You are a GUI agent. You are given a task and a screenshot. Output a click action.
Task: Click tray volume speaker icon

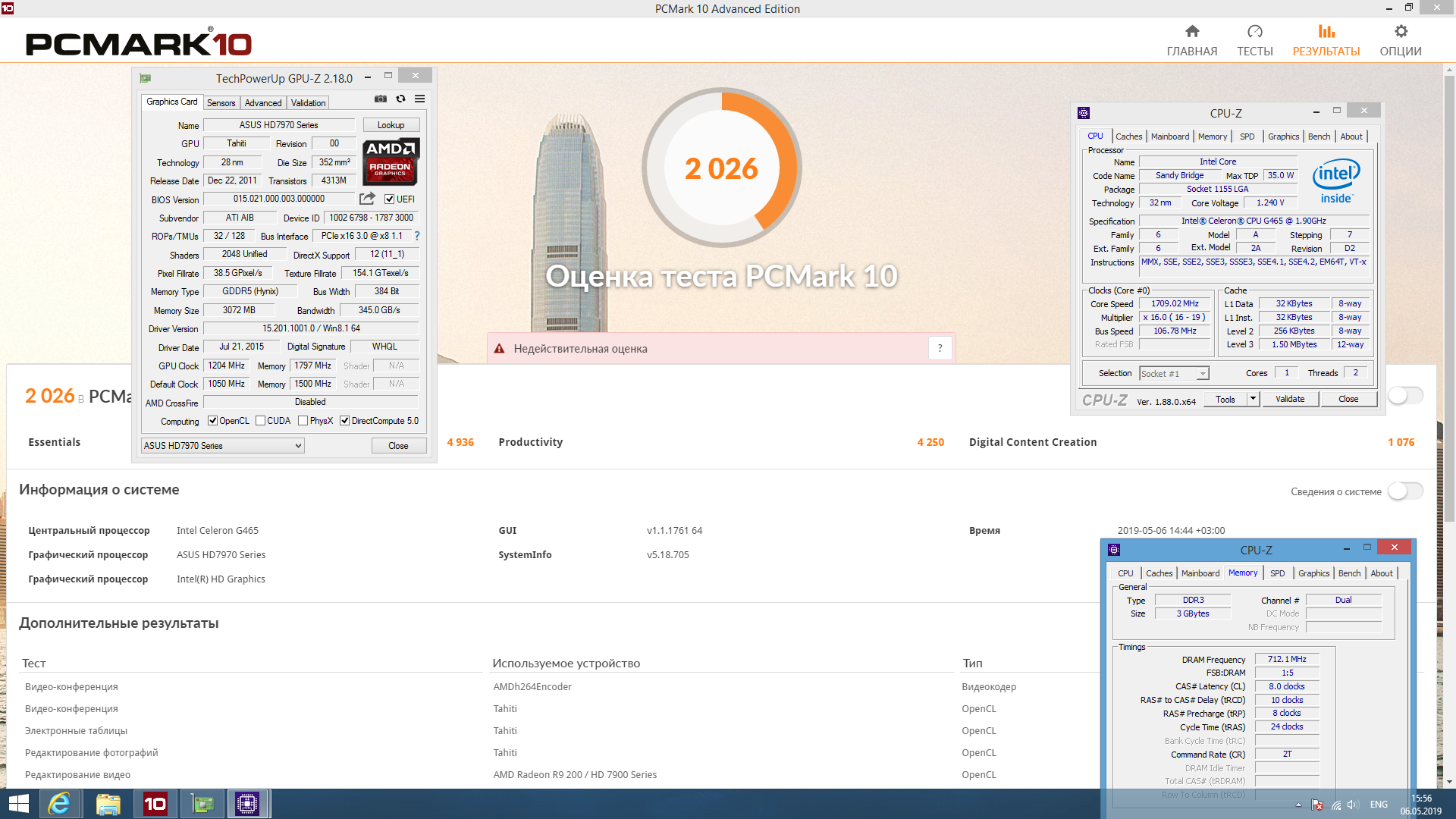(x=1353, y=805)
